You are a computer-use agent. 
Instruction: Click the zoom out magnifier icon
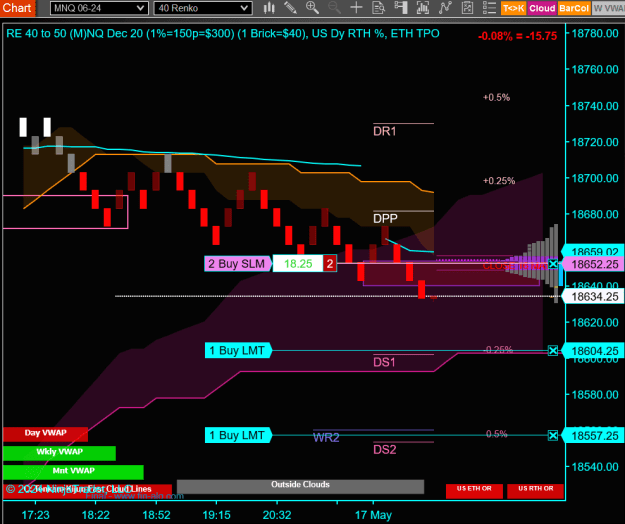coord(334,8)
